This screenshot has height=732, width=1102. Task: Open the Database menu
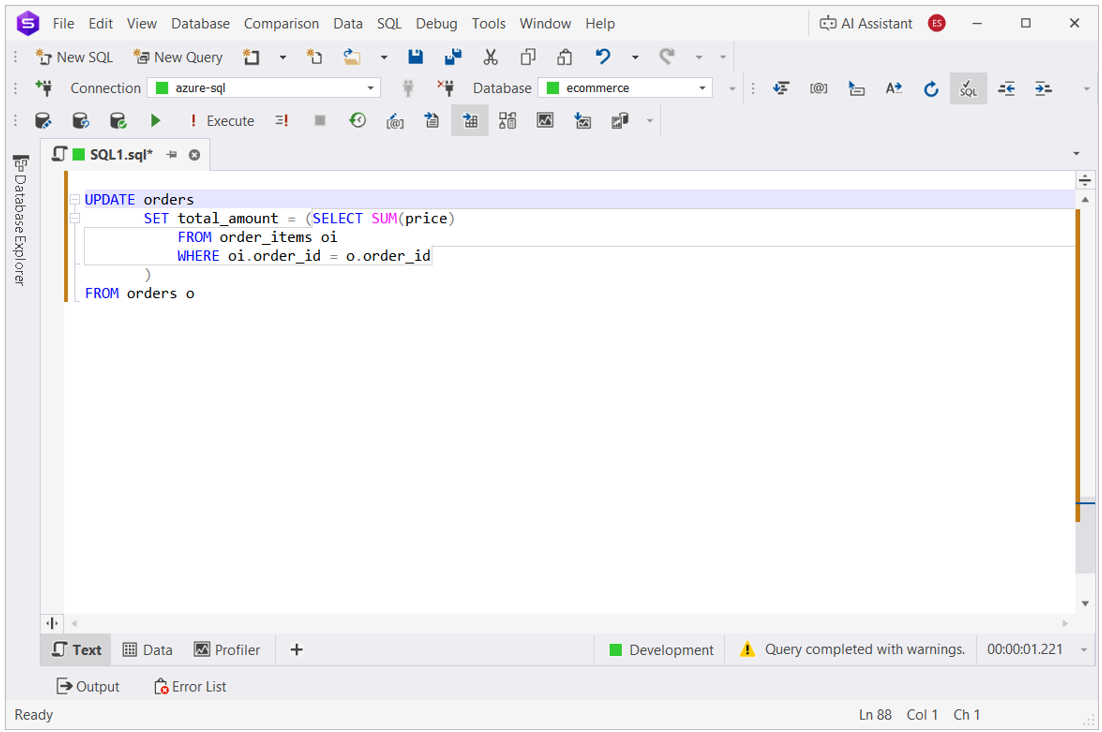pos(200,23)
